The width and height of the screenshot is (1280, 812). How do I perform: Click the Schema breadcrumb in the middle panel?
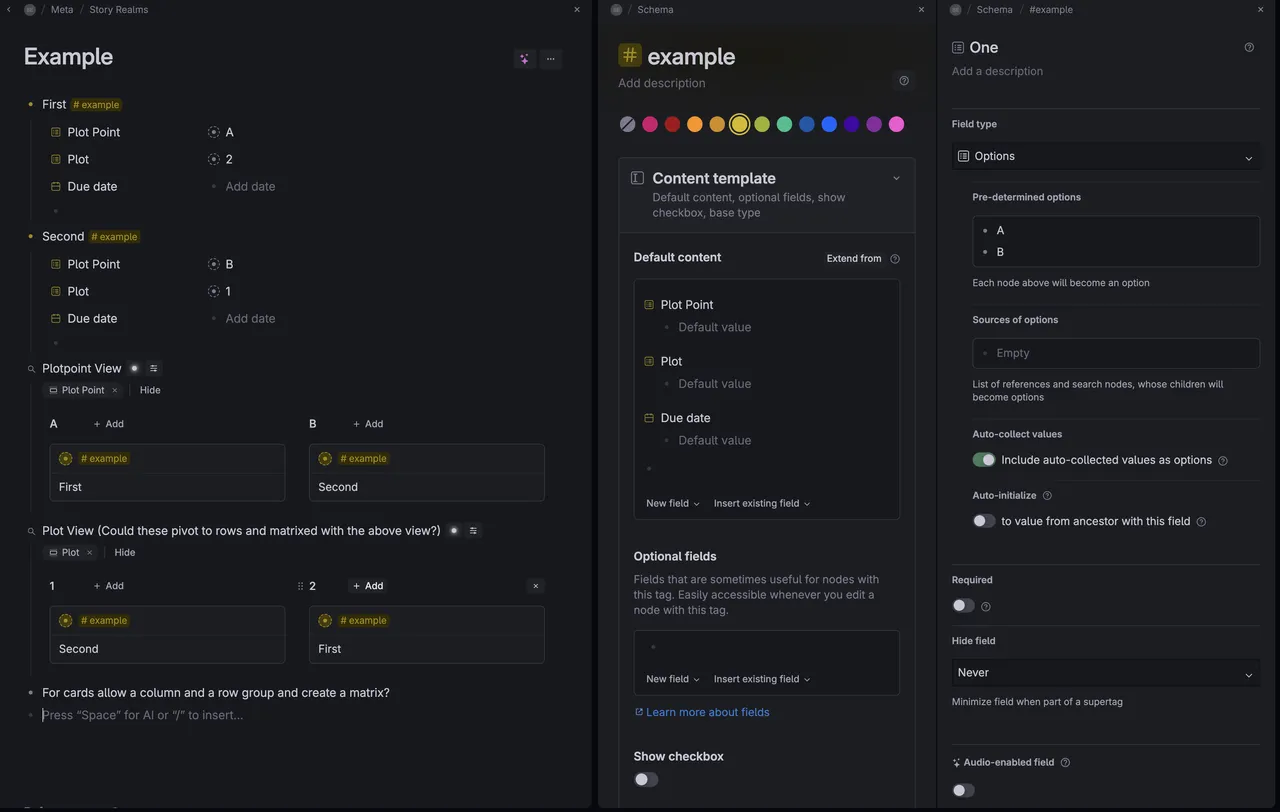click(655, 9)
